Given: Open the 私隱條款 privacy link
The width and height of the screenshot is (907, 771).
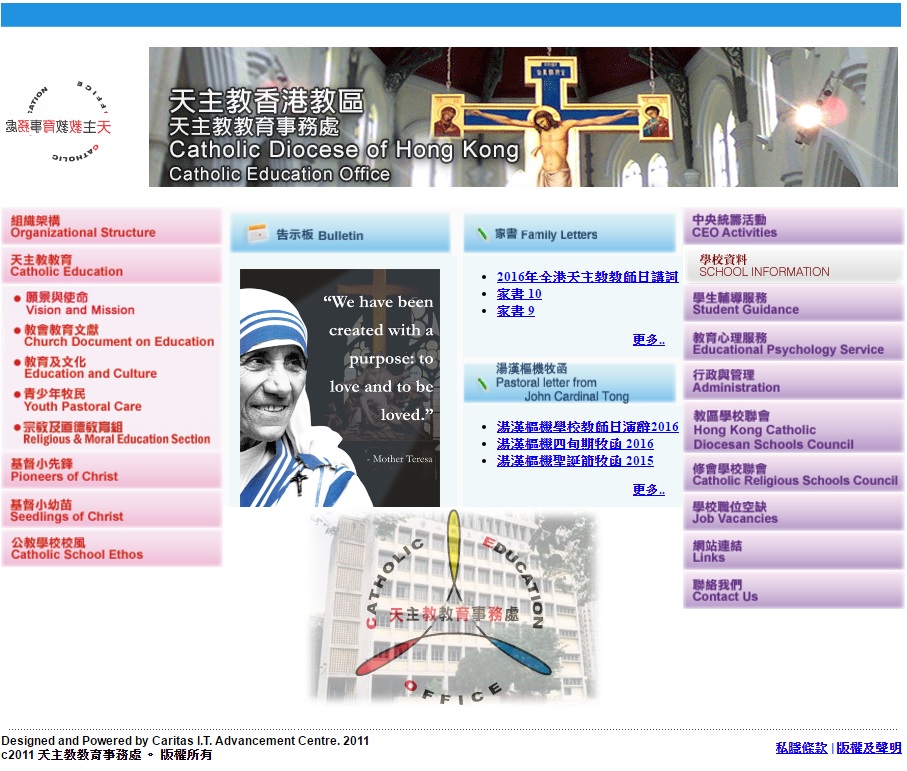Looking at the screenshot, I should [801, 748].
